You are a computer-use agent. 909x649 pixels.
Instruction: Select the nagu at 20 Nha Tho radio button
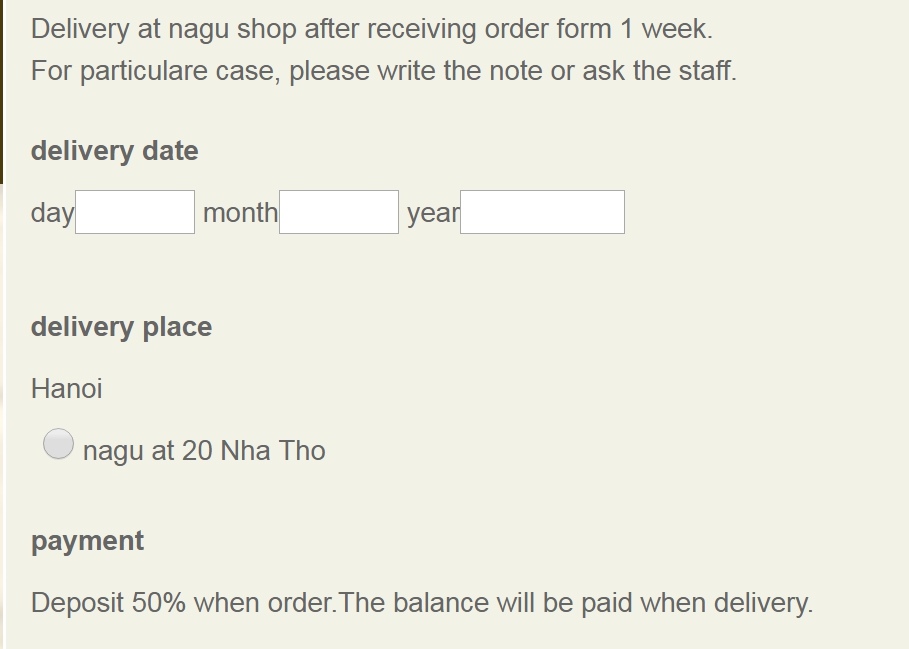point(58,444)
